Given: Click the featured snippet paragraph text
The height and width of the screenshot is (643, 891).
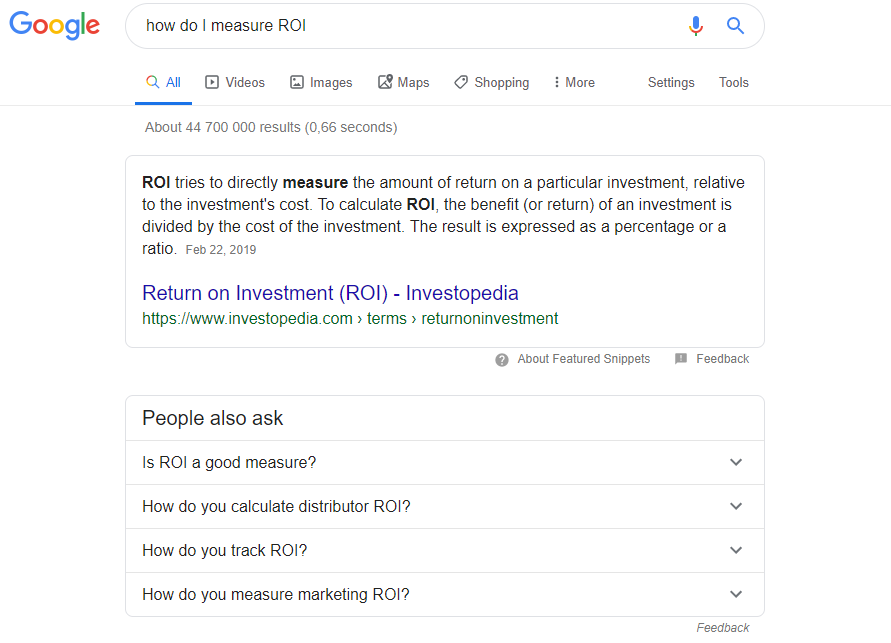Looking at the screenshot, I should tap(444, 215).
